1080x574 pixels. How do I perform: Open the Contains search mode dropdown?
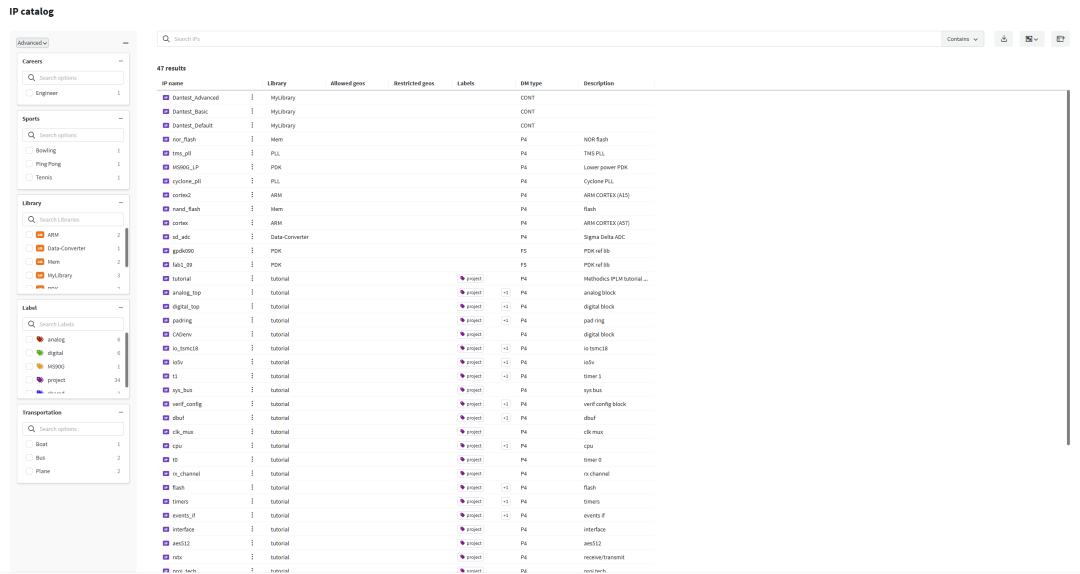(962, 39)
